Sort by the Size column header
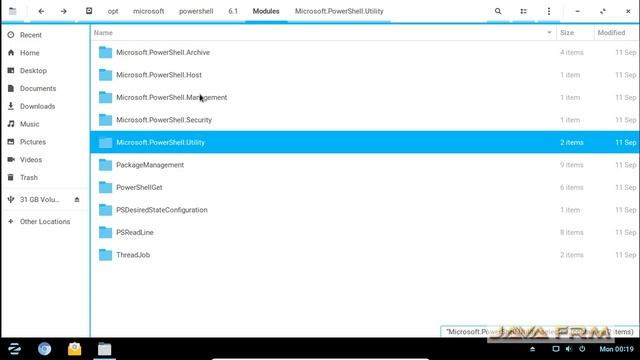The width and height of the screenshot is (640, 360). point(567,33)
